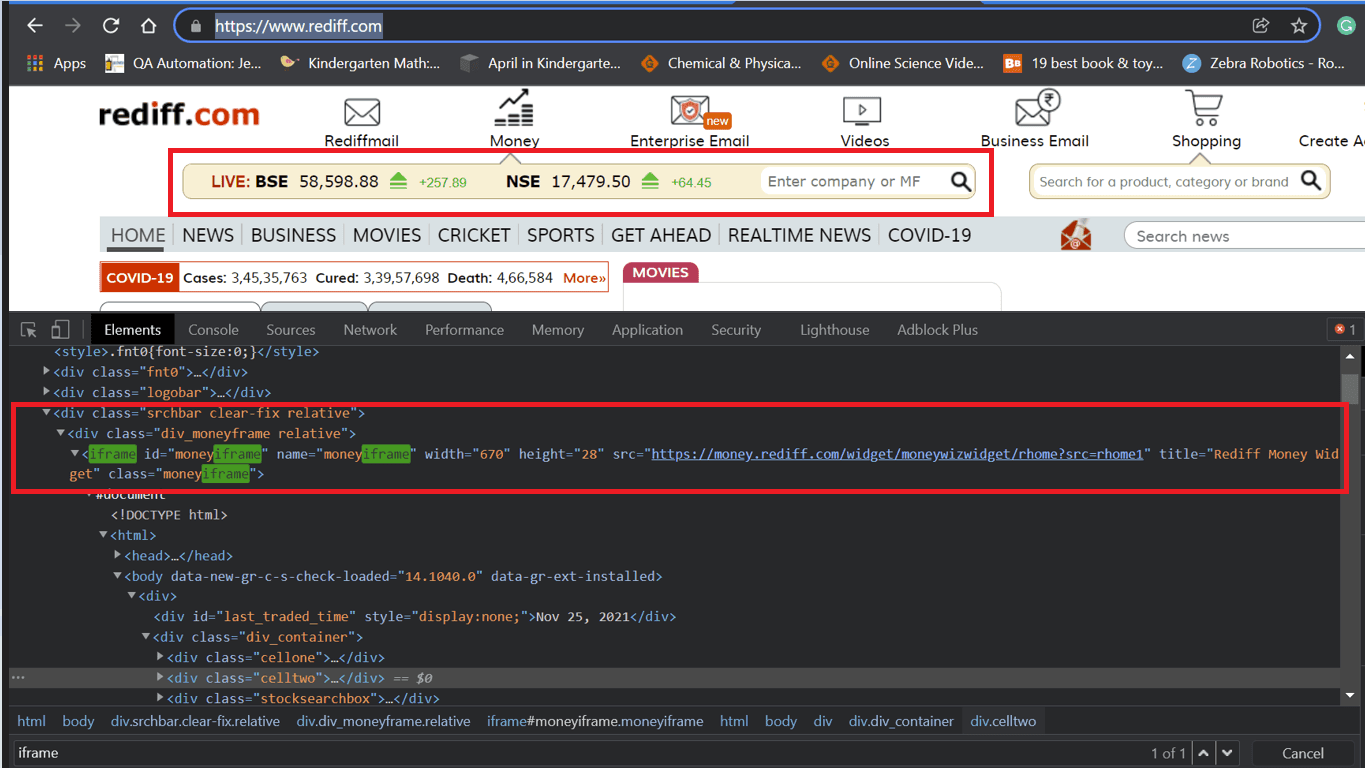Click the CRICKET navigation link

tap(474, 235)
